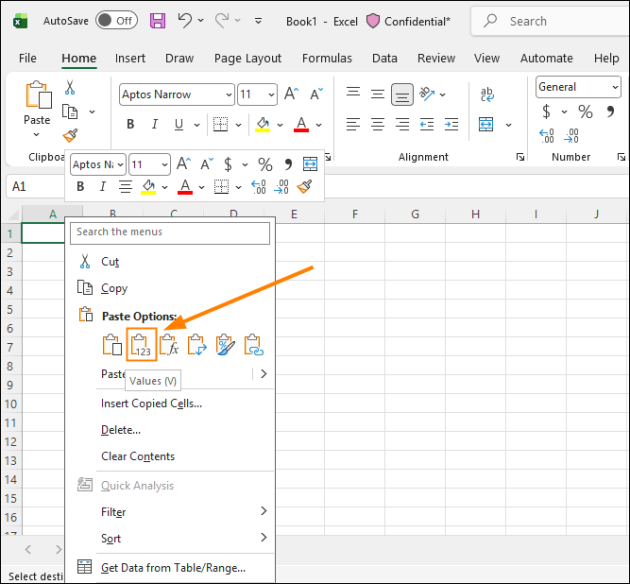
Task: Click mini toolbar Merge & Center icon
Action: click(x=310, y=164)
